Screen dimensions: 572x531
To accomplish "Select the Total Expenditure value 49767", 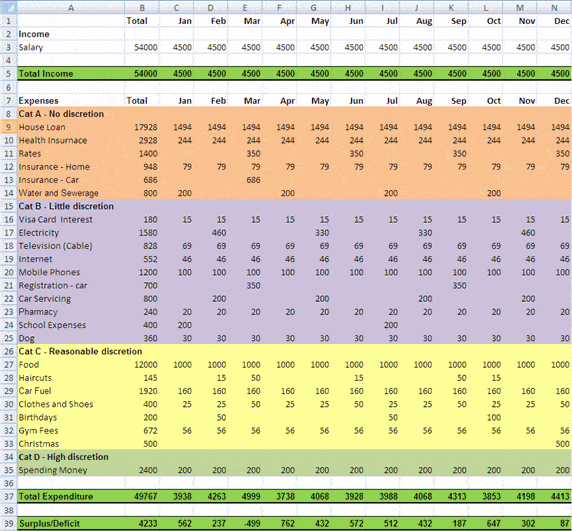I will pyautogui.click(x=142, y=496).
